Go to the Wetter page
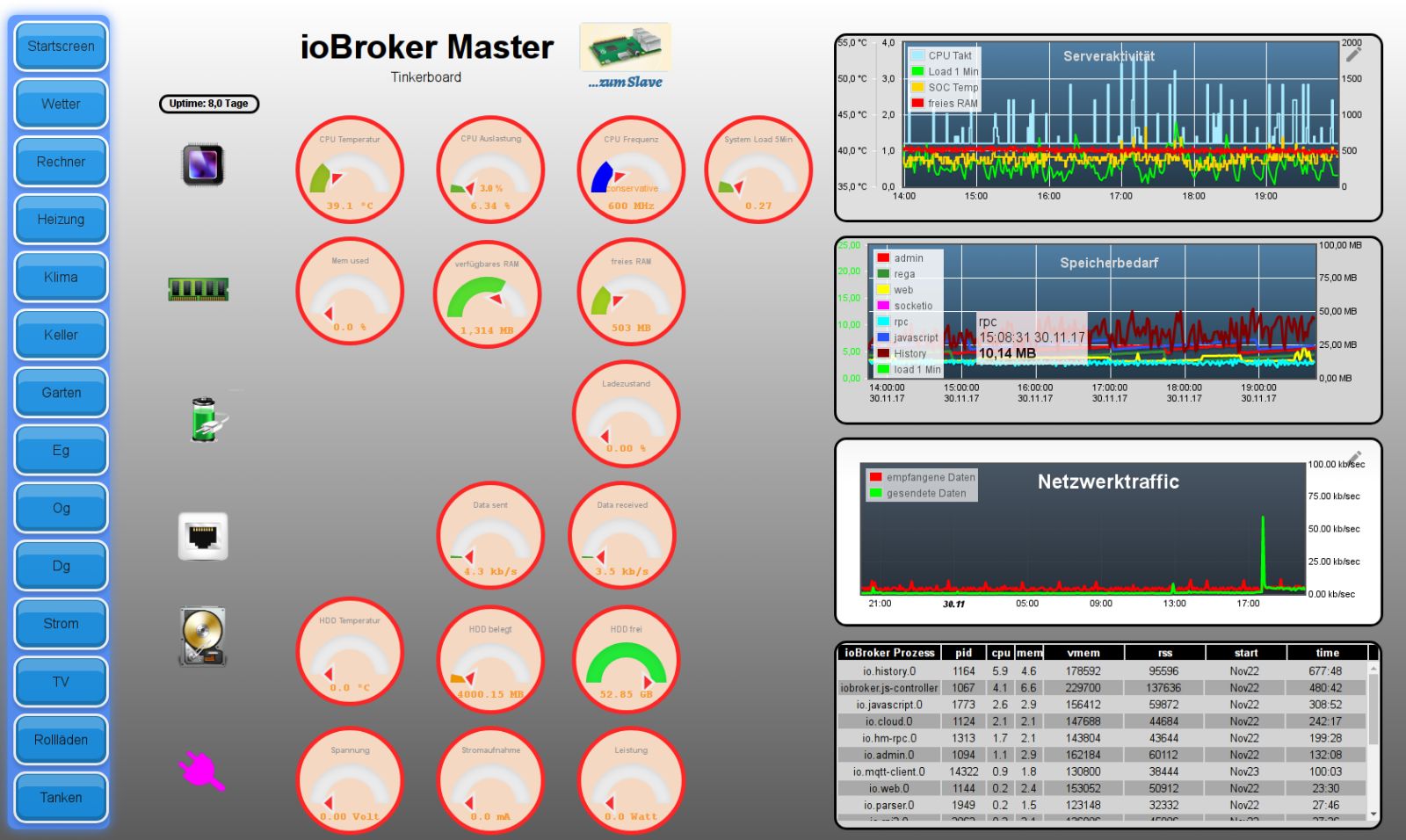This screenshot has width=1406, height=840. click(x=61, y=104)
